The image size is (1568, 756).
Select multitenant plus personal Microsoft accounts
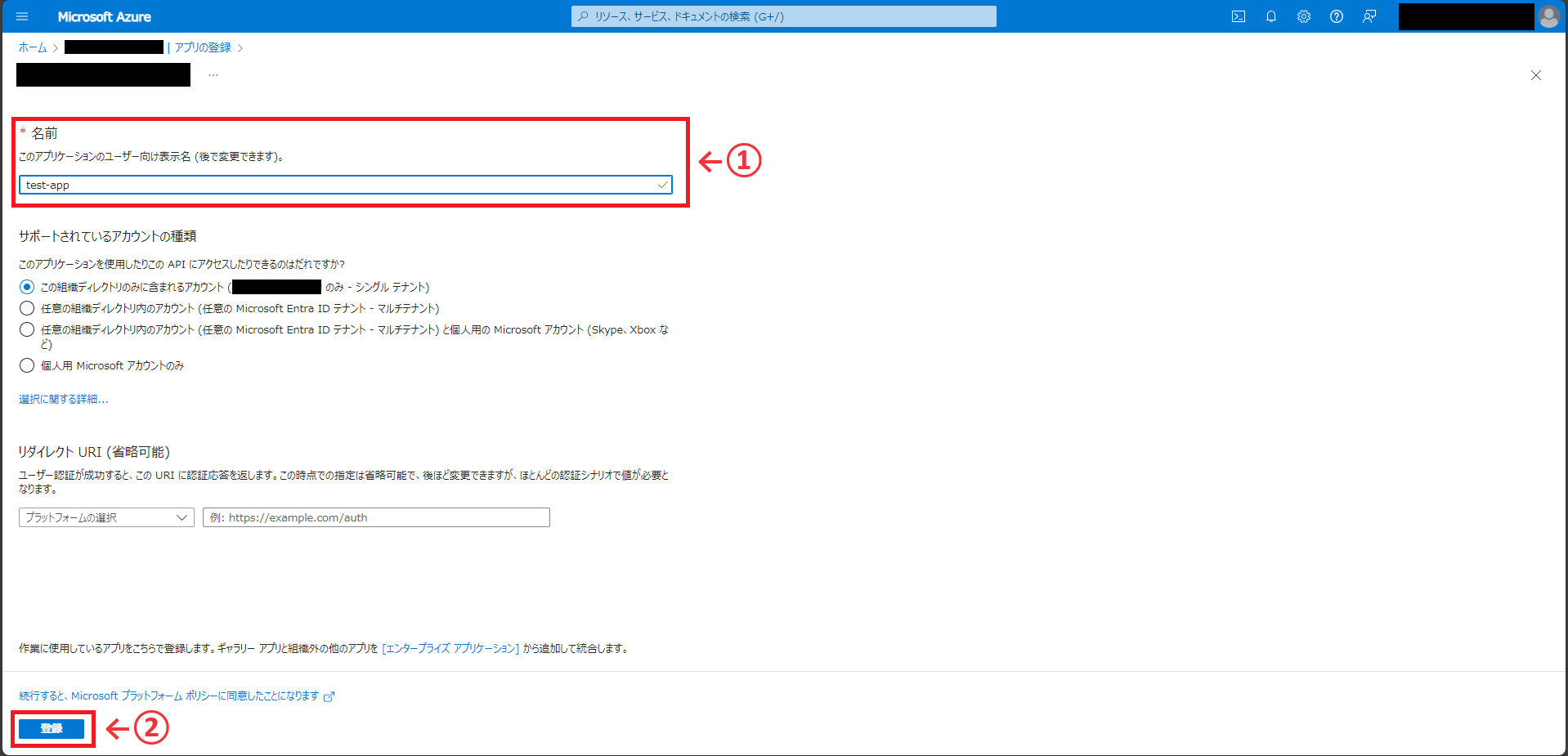pos(26,329)
